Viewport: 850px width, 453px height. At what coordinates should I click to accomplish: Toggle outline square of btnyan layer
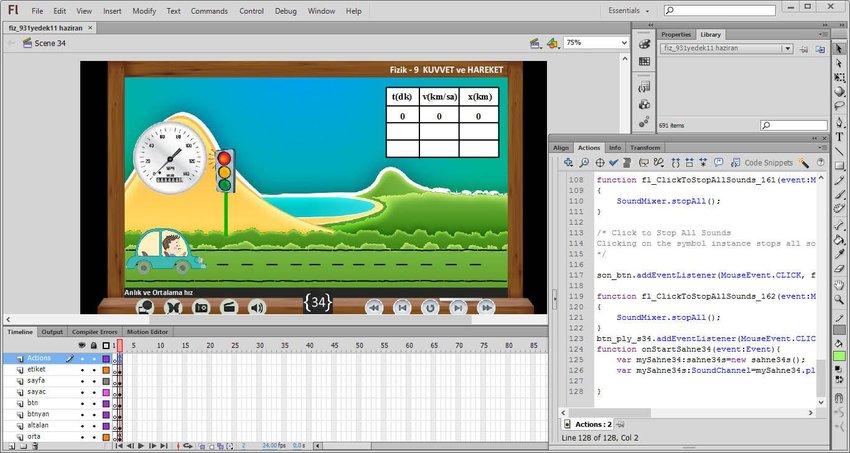coord(106,415)
